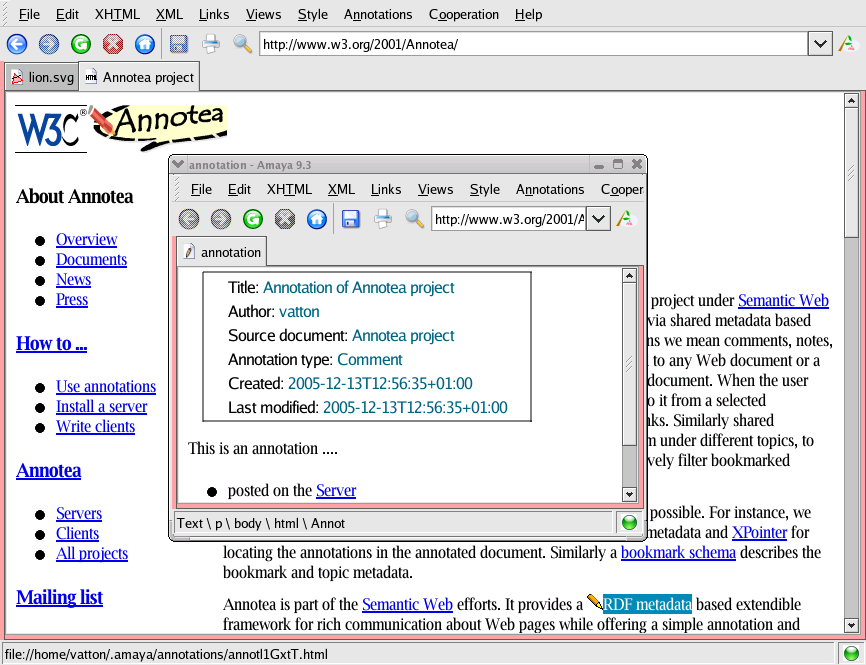
Task: Click the Back arrow in main toolbar
Action: pyautogui.click(x=16, y=44)
